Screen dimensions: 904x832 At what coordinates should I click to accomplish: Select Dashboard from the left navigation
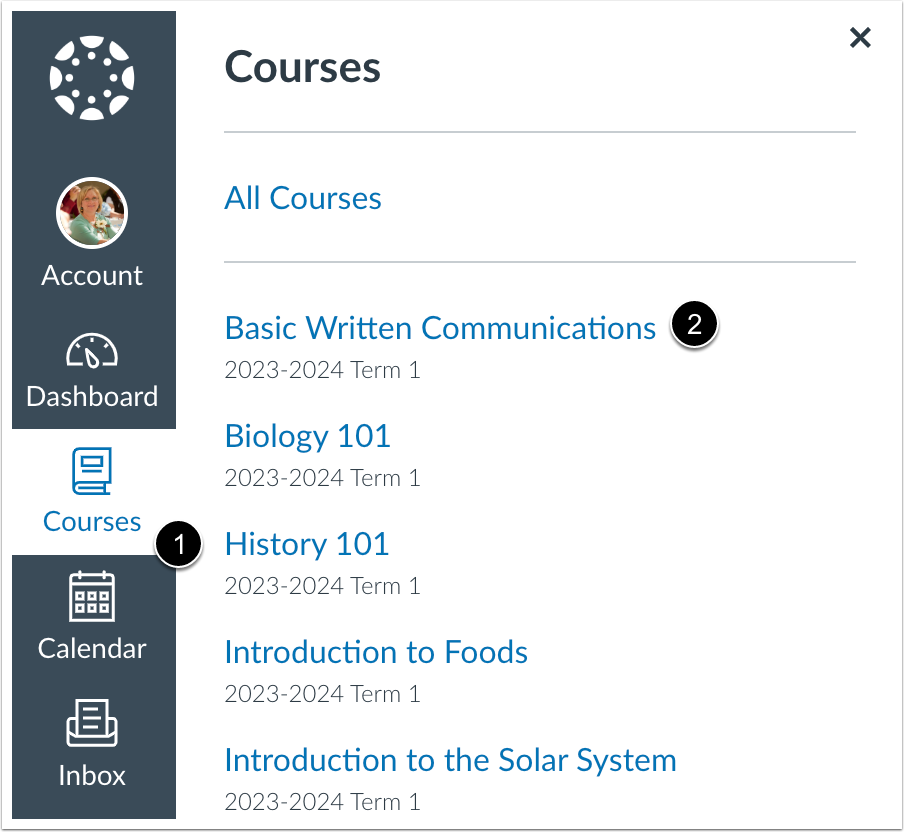pos(92,396)
